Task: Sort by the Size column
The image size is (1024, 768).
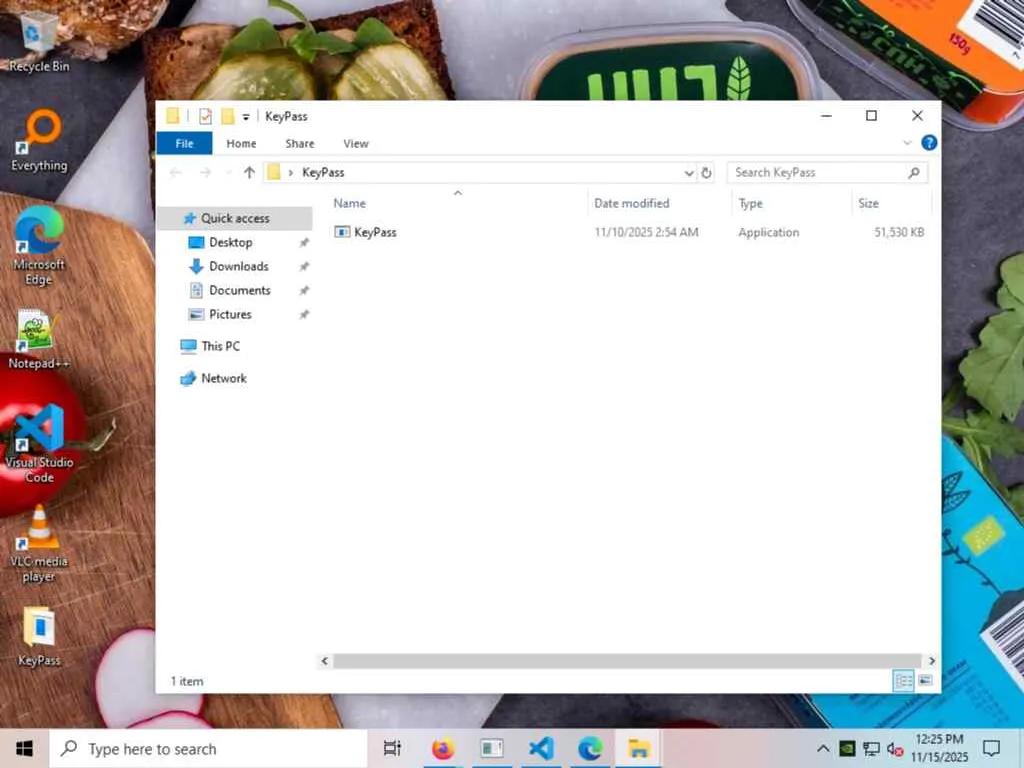Action: click(868, 203)
